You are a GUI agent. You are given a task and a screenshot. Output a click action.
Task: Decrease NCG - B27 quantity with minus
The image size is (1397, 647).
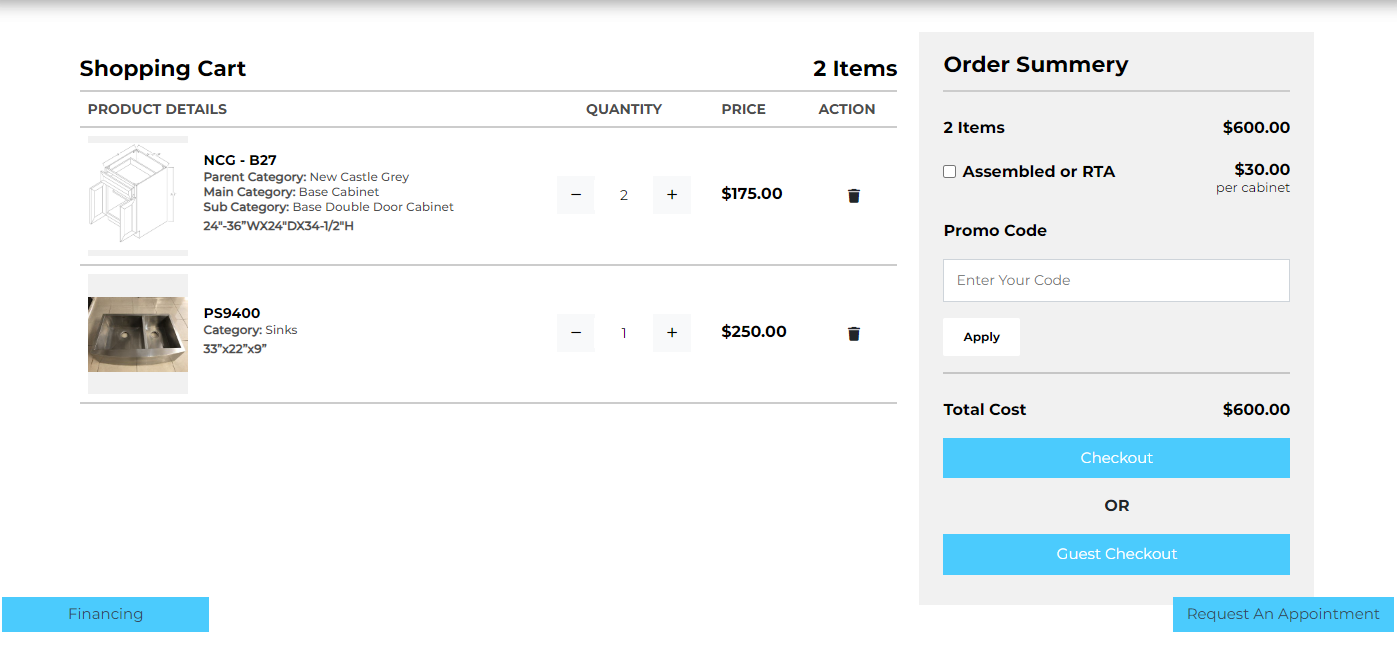(x=576, y=195)
